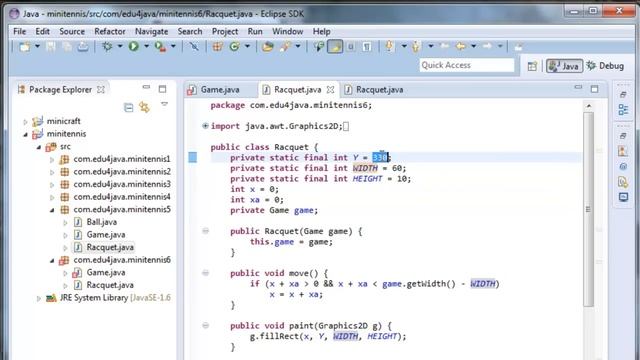Viewport: 640px width, 360px height.
Task: Switch to the Game.java editor tab
Action: [x=220, y=90]
